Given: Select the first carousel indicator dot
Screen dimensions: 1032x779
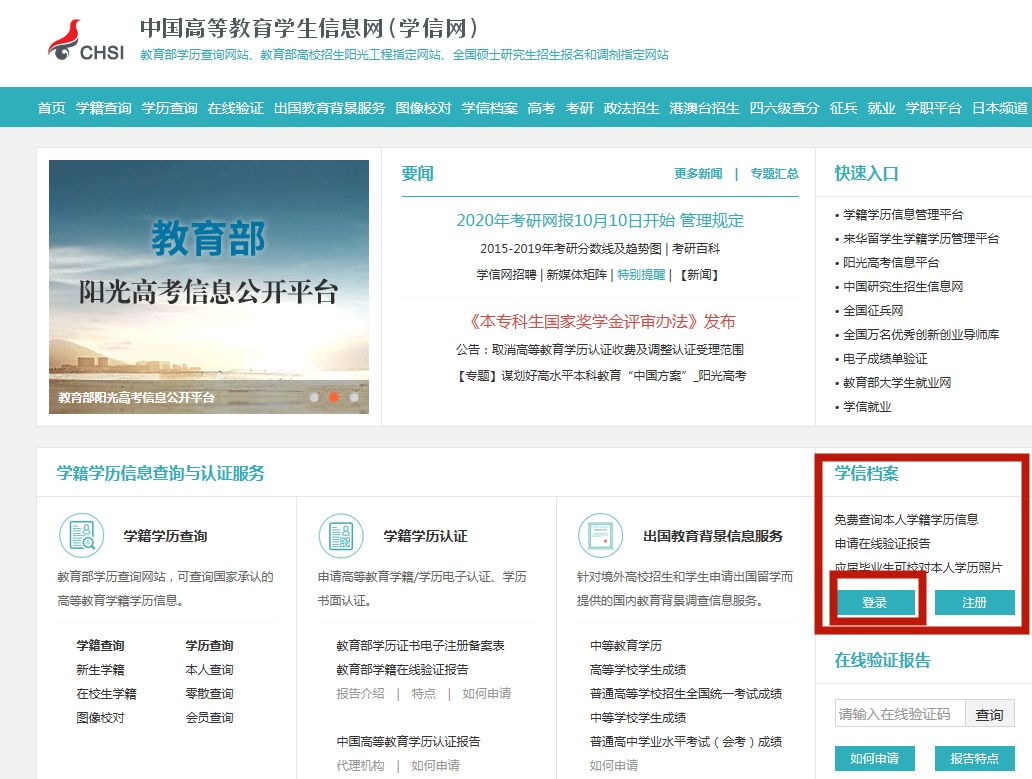Looking at the screenshot, I should tap(314, 397).
